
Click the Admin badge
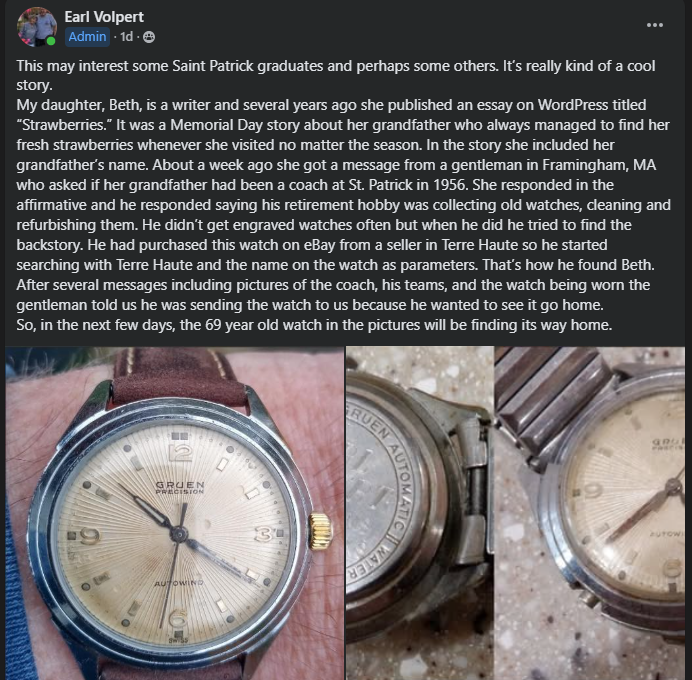[87, 37]
